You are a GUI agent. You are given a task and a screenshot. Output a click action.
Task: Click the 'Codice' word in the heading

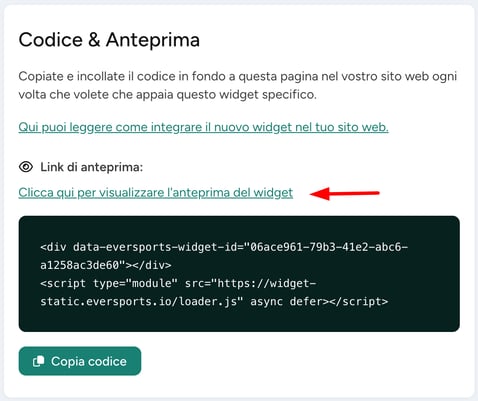point(51,40)
